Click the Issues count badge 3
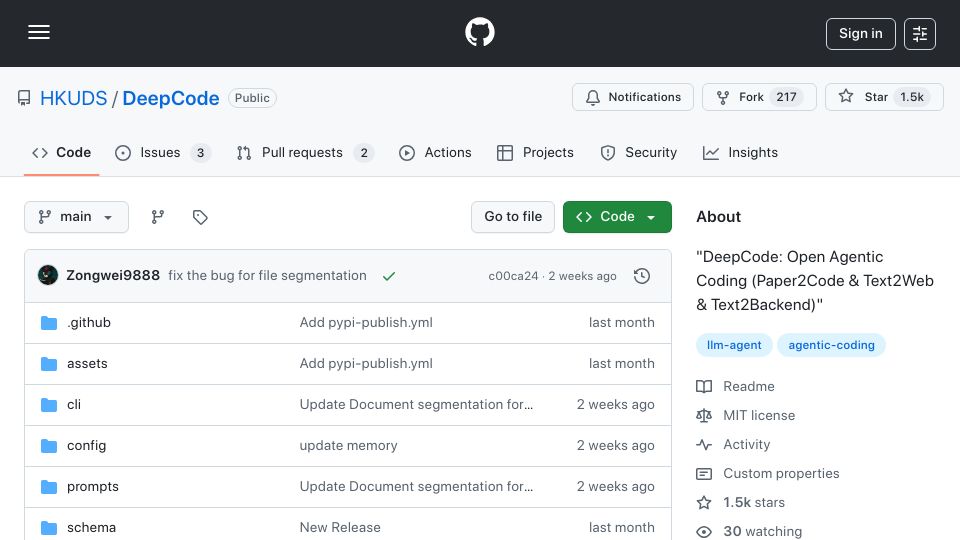Screen dimensions: 960x540 point(200,153)
